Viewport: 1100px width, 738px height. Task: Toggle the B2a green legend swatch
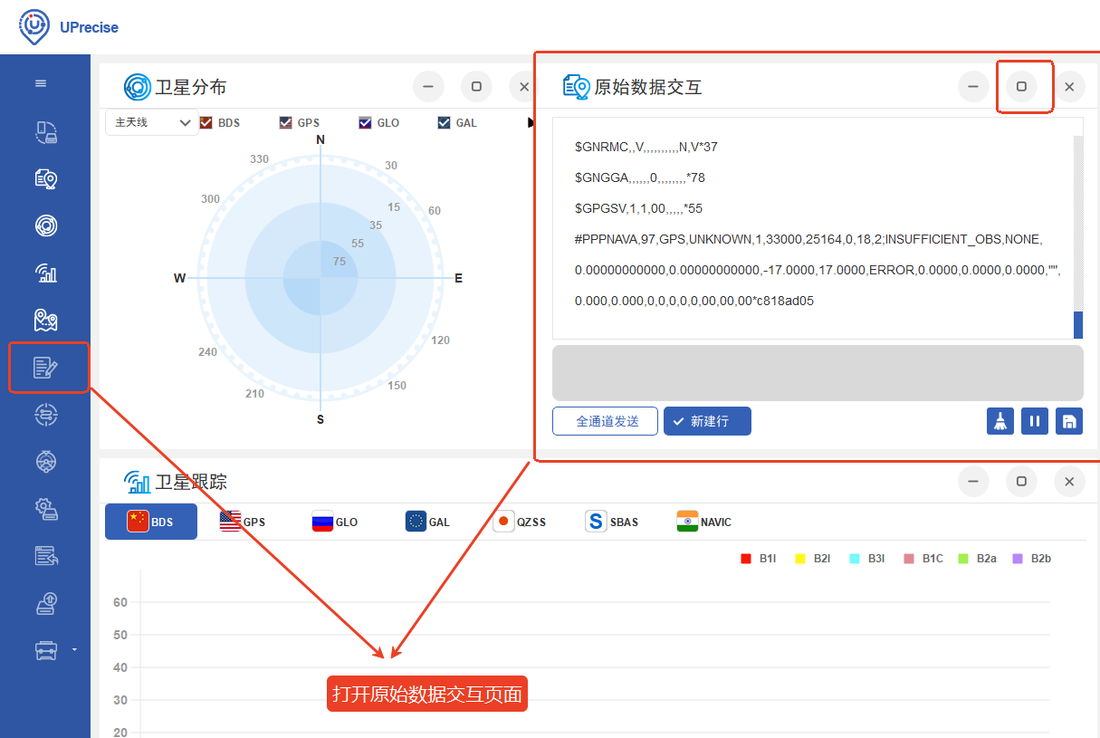pyautogui.click(x=963, y=558)
